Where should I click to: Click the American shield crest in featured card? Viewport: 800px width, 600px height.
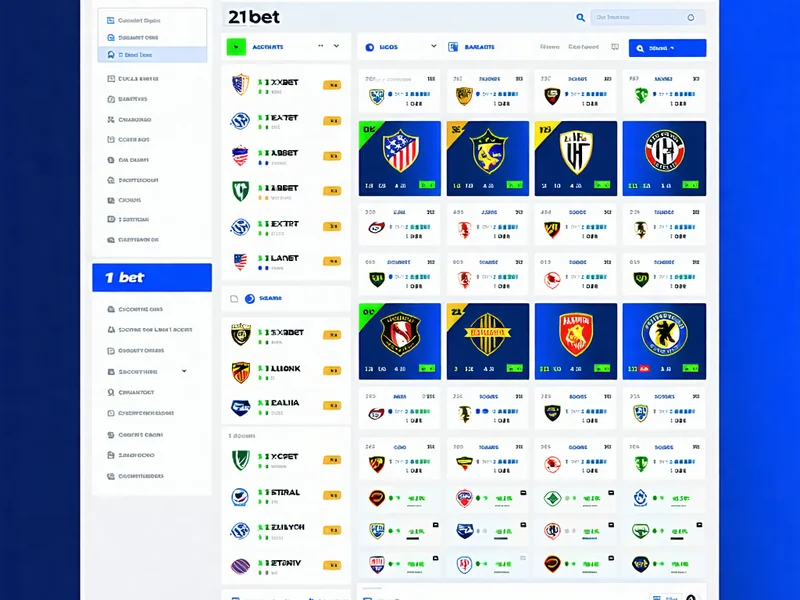400,150
